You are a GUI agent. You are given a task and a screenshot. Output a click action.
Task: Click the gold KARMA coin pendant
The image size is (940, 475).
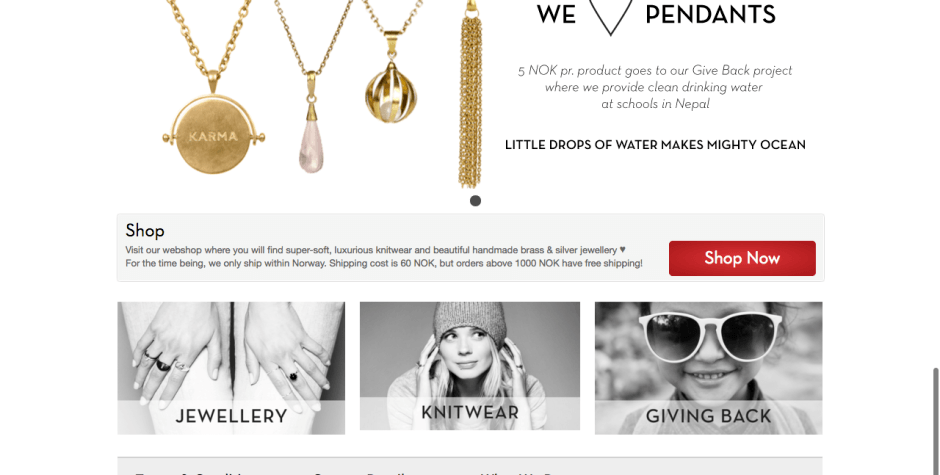(x=213, y=133)
